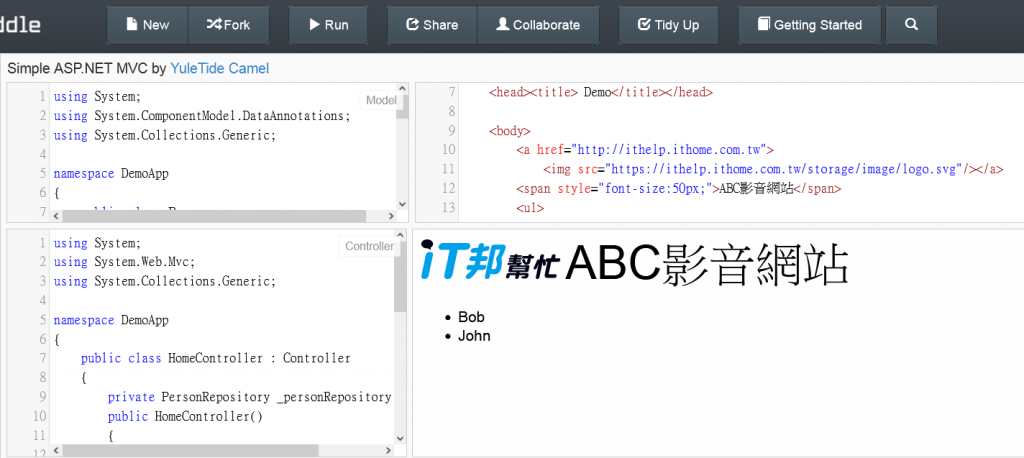
Task: Fork this fiddle
Action: click(229, 25)
